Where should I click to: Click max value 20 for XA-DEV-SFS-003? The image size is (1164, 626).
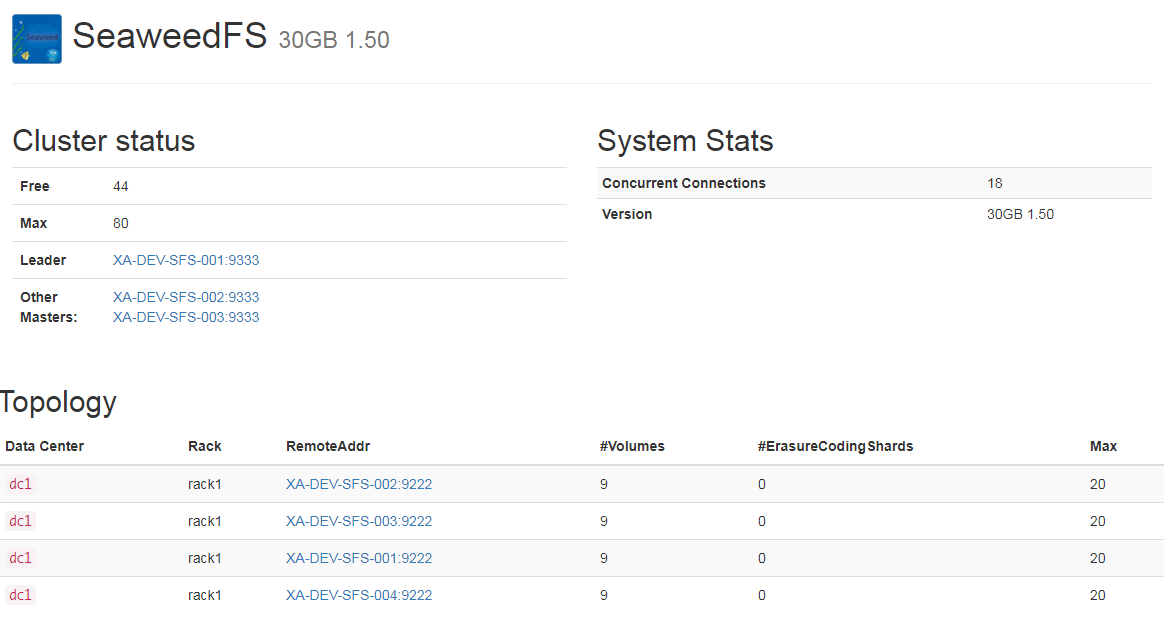(1097, 522)
